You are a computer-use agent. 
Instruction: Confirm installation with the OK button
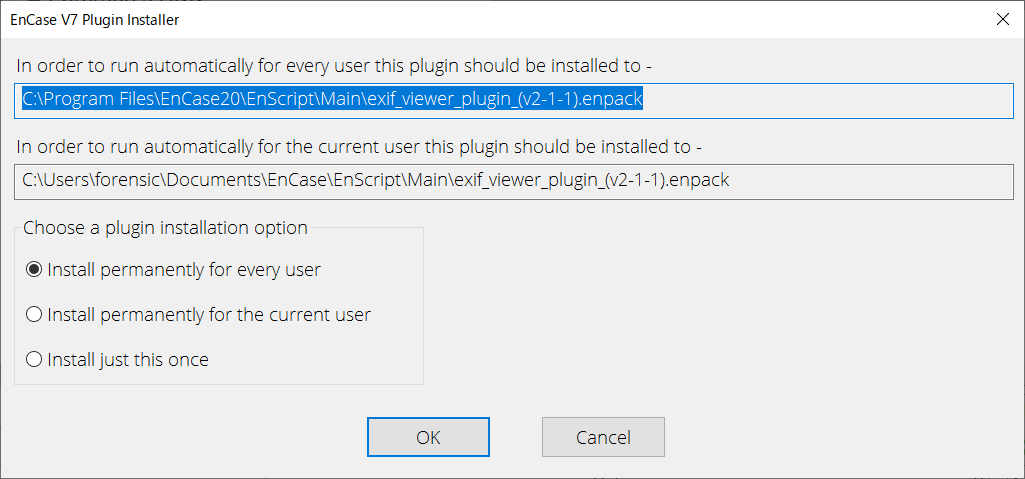(x=428, y=437)
